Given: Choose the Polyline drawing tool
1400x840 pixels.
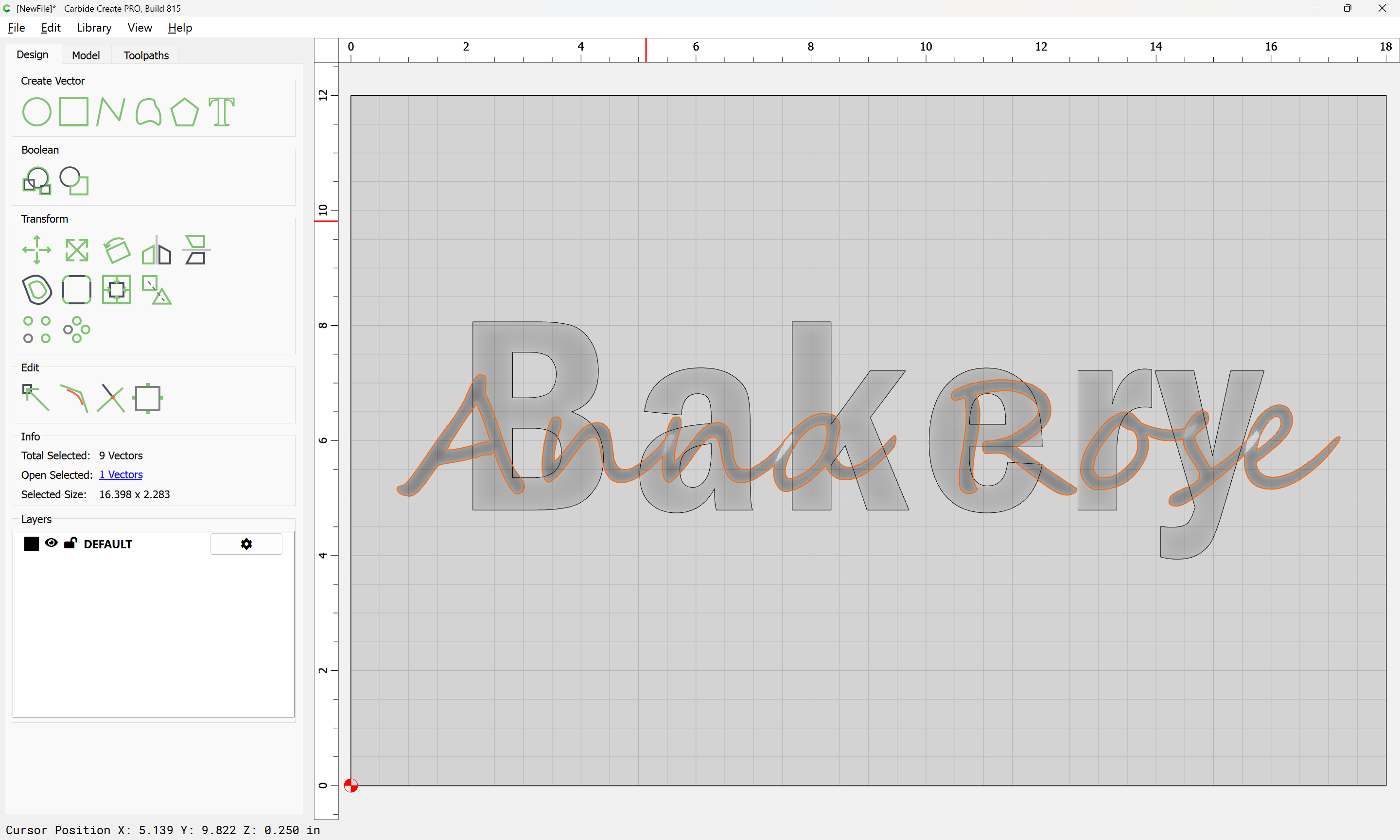Looking at the screenshot, I should [x=111, y=111].
